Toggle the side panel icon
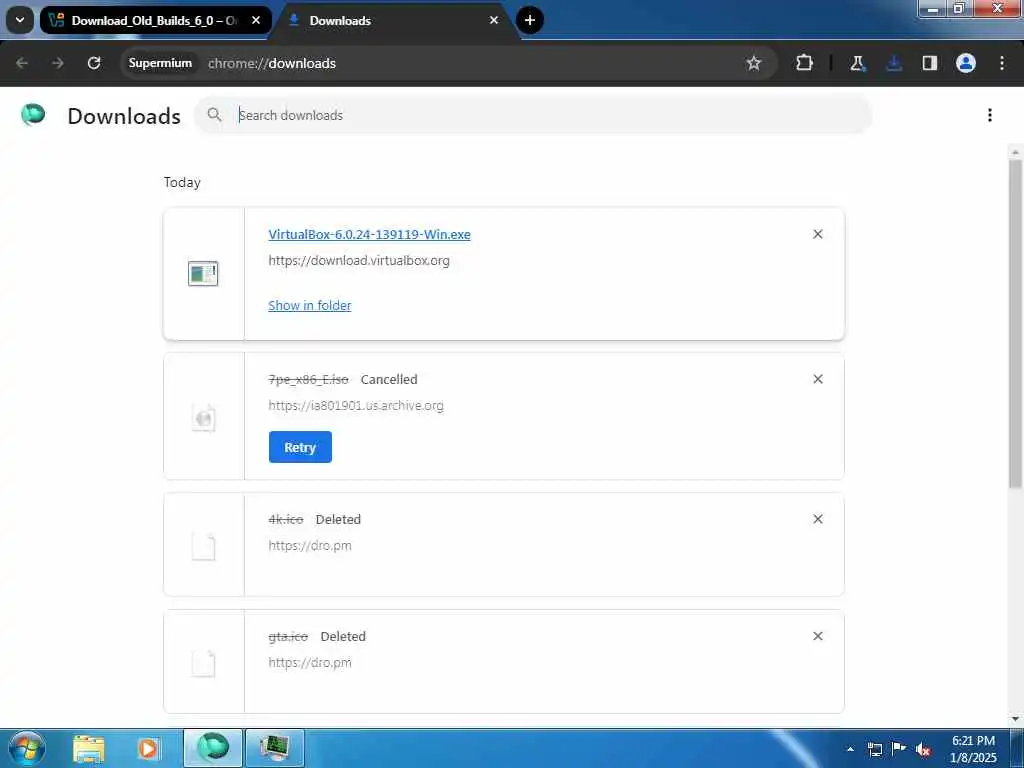The height and width of the screenshot is (768, 1024). (930, 63)
